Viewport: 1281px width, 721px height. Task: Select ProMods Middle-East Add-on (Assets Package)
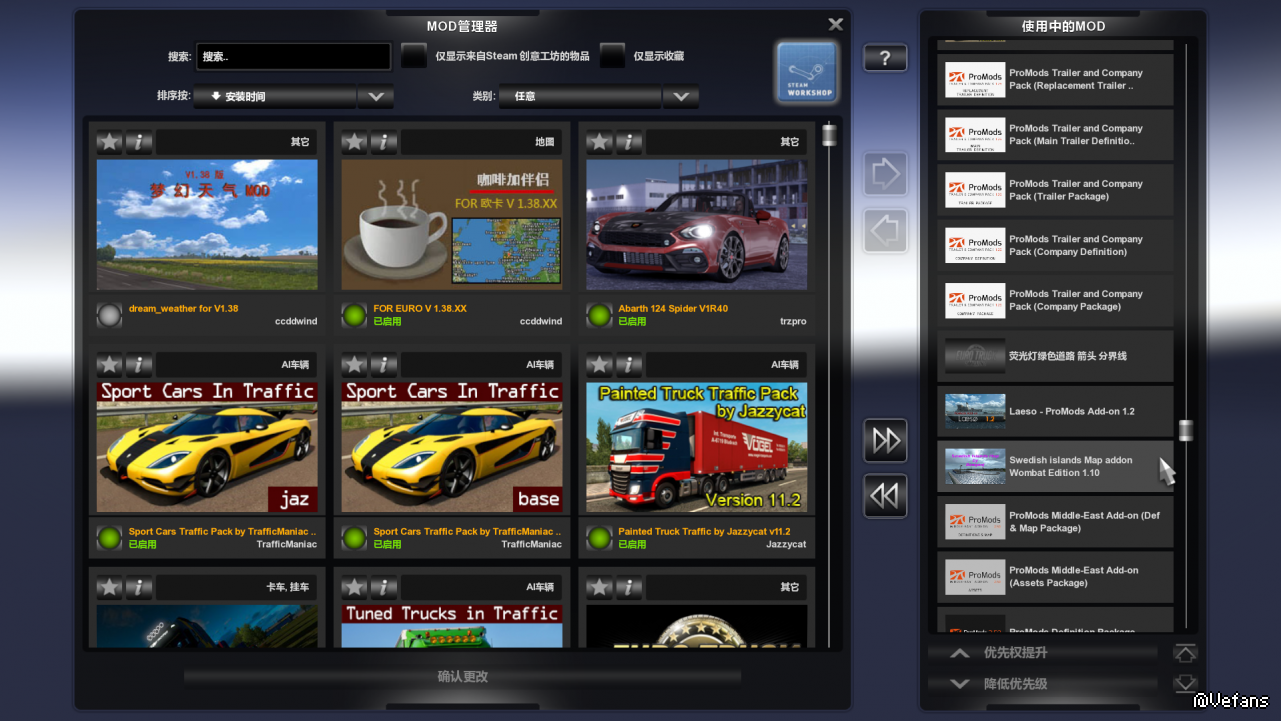click(1055, 577)
